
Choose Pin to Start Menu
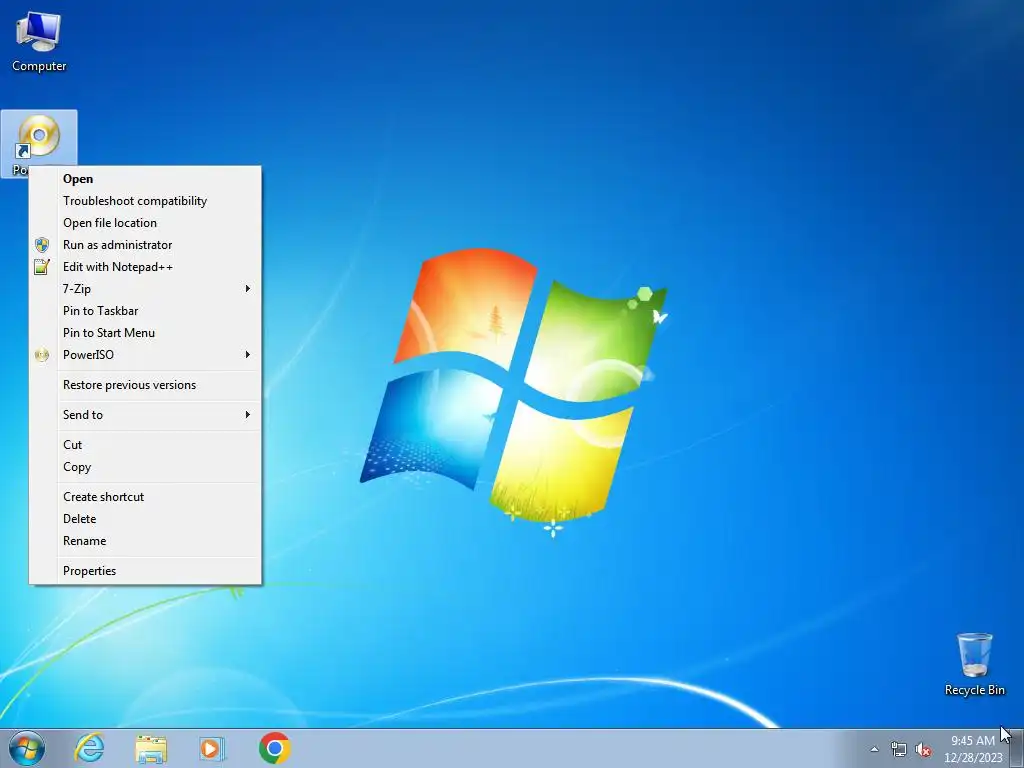tap(145, 333)
